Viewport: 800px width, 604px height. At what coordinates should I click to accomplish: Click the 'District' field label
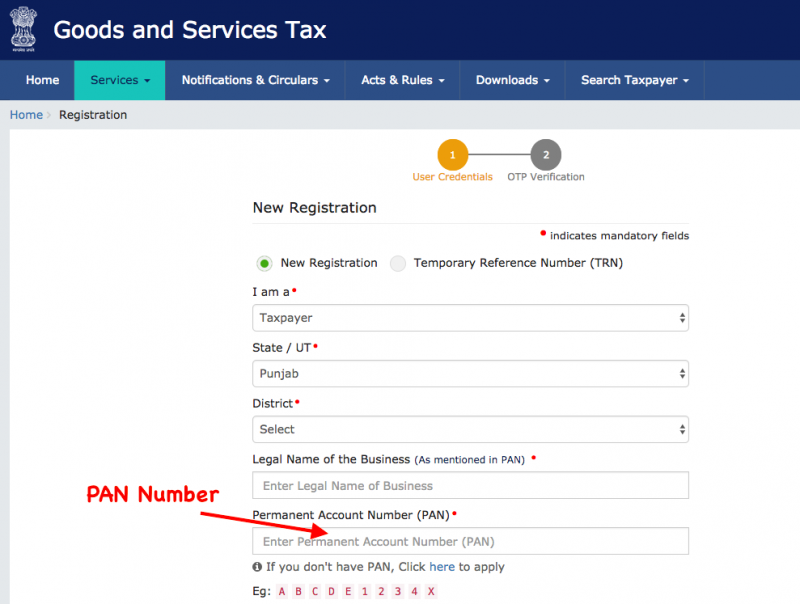pos(272,404)
